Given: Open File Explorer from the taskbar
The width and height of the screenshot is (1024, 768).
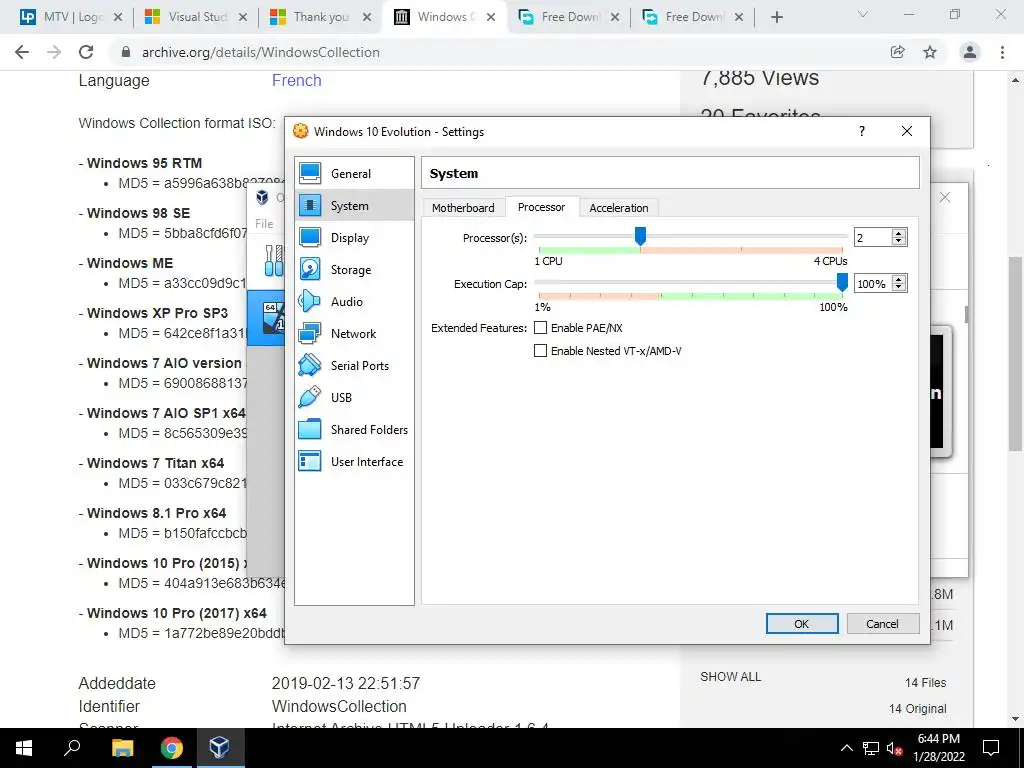Looking at the screenshot, I should coord(122,747).
